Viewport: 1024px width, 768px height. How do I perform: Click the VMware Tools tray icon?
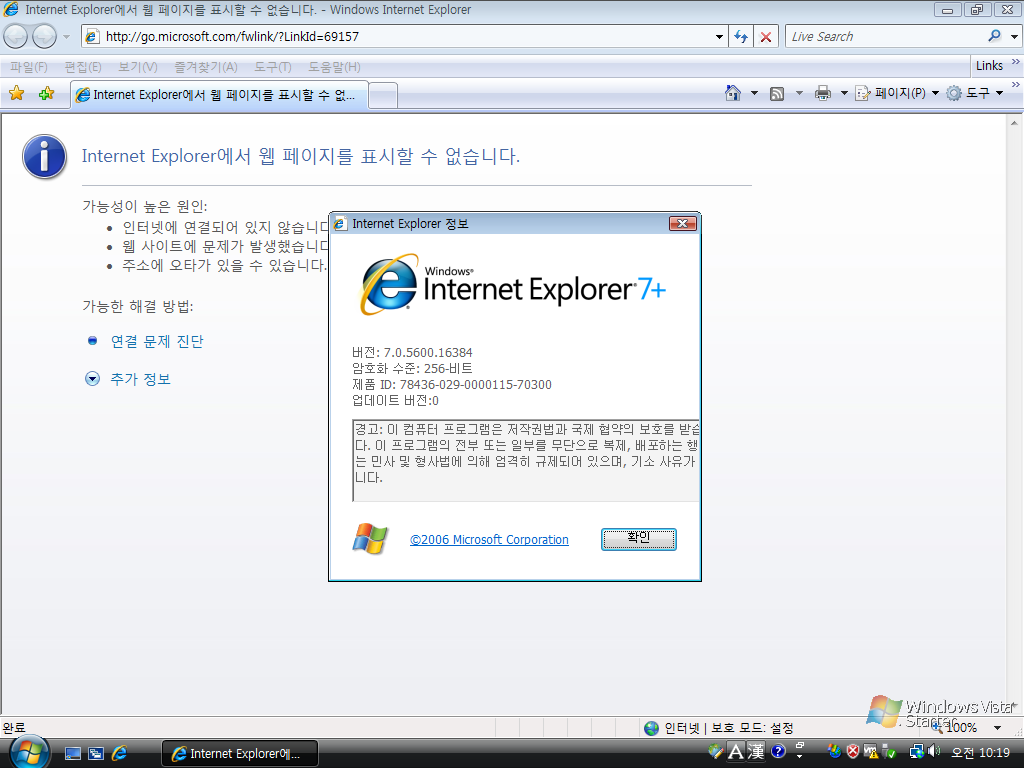[x=872, y=752]
